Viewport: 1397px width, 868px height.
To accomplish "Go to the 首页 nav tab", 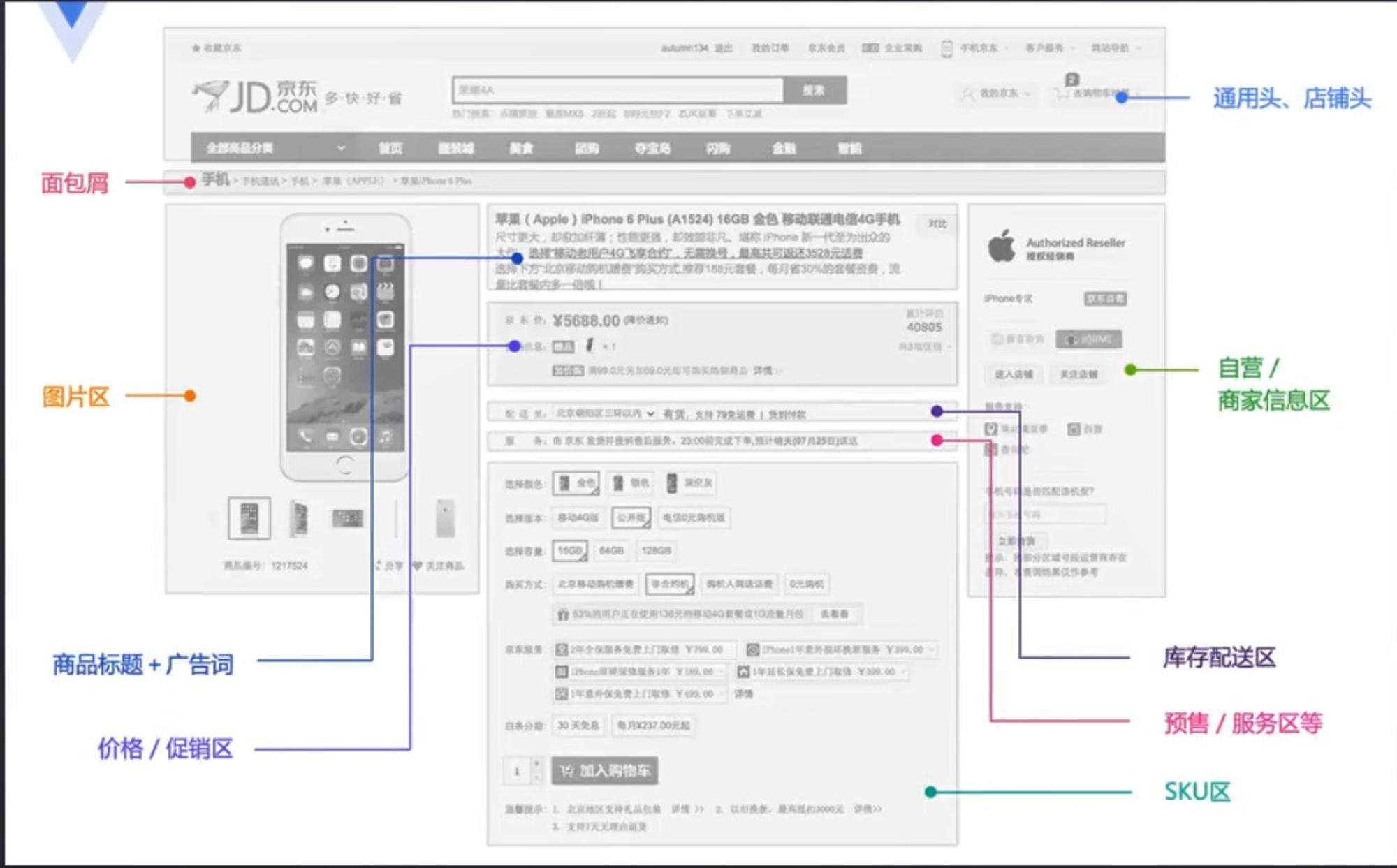I will click(390, 148).
